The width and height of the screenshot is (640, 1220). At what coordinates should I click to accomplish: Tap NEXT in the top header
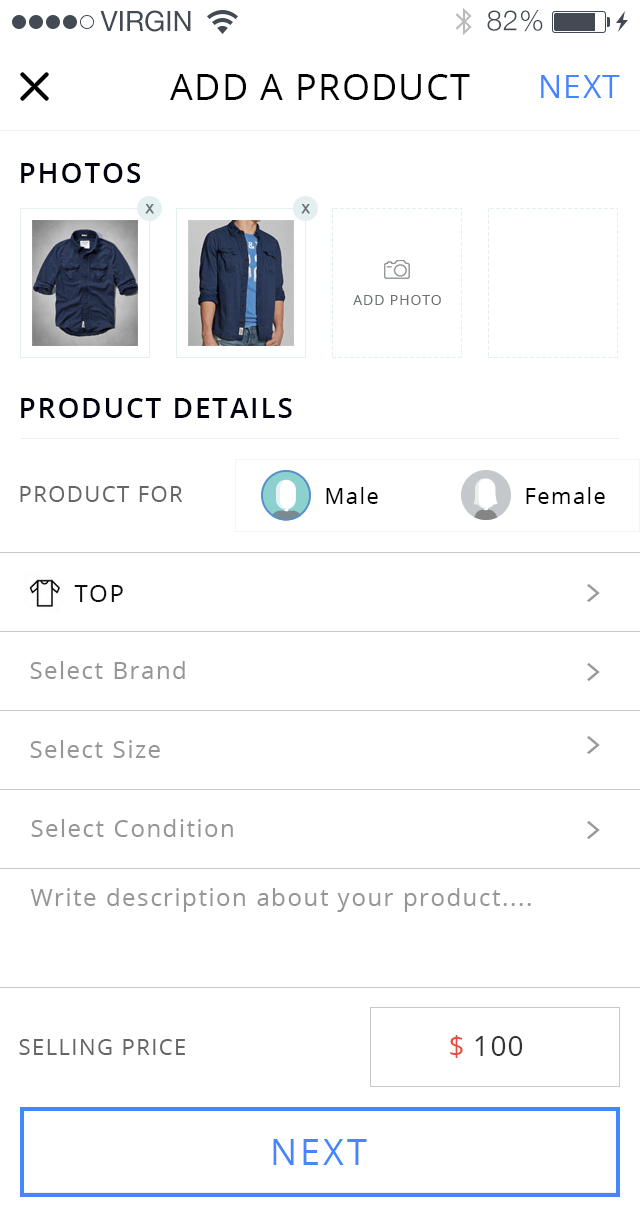pos(579,87)
